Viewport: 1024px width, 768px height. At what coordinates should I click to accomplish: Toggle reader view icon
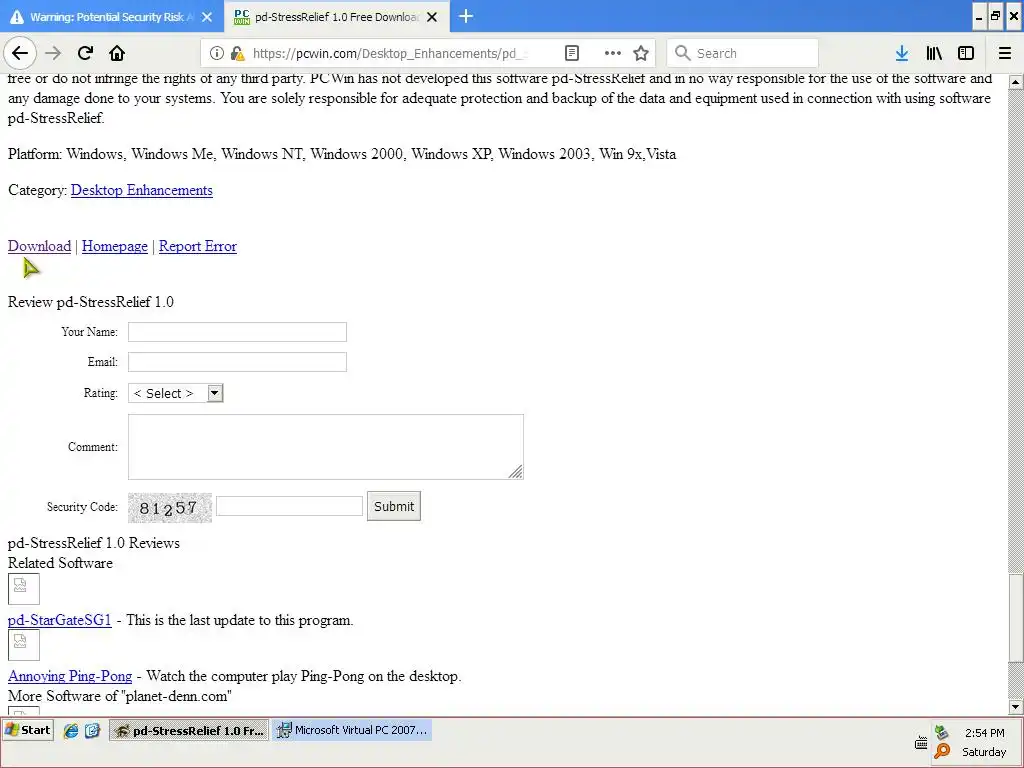pos(572,53)
